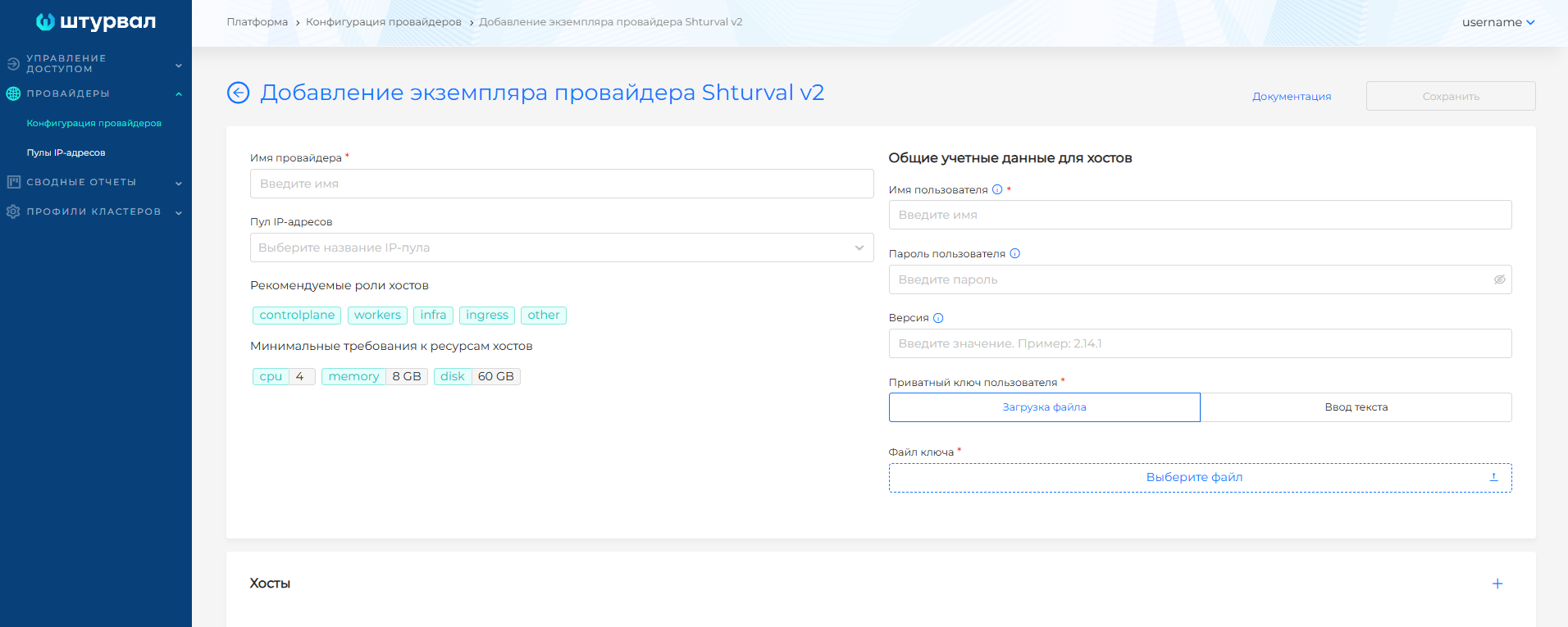
Task: Click the memory requirement tag
Action: coord(375,376)
